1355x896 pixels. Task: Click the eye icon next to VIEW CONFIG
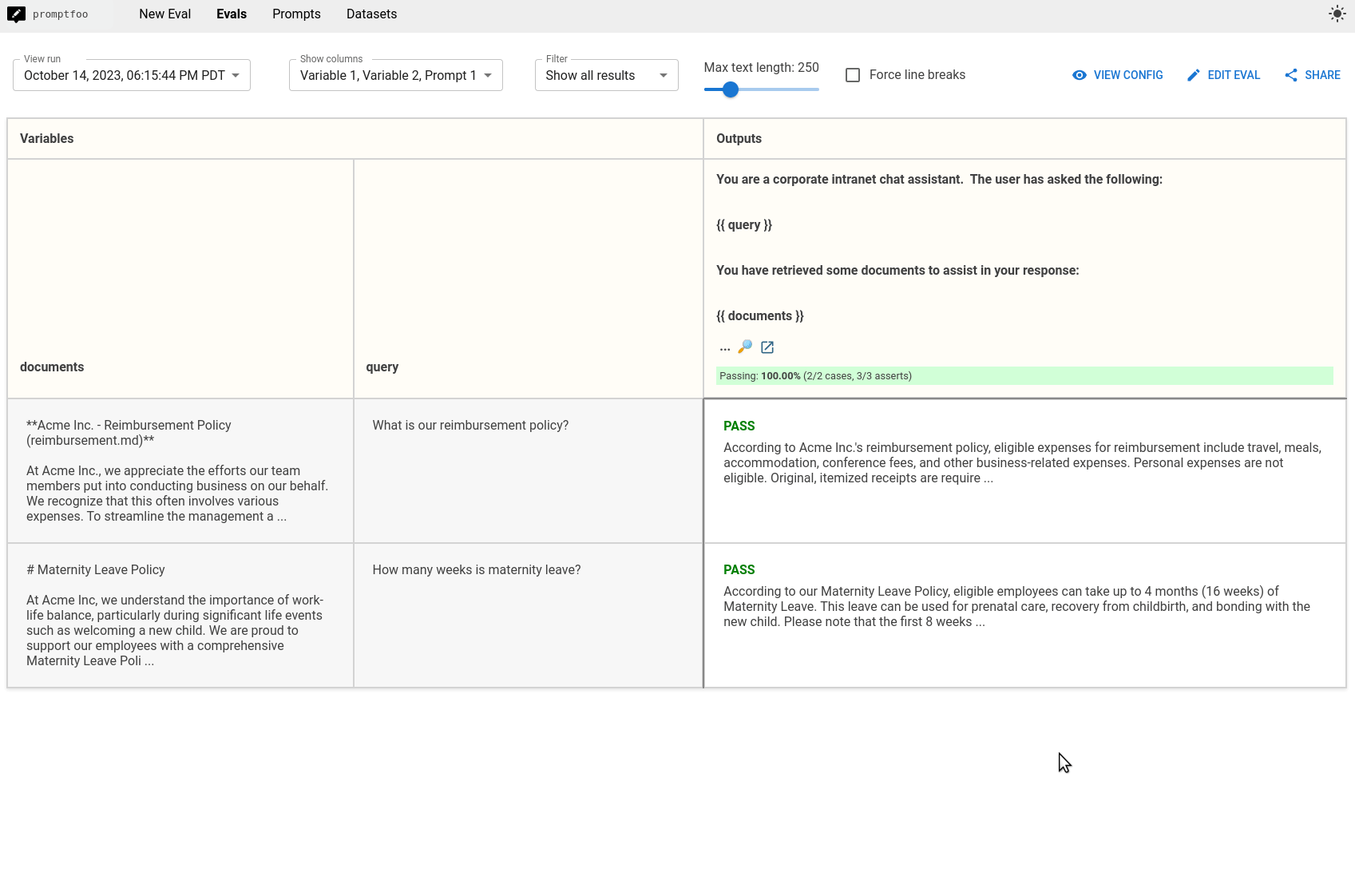click(x=1079, y=74)
